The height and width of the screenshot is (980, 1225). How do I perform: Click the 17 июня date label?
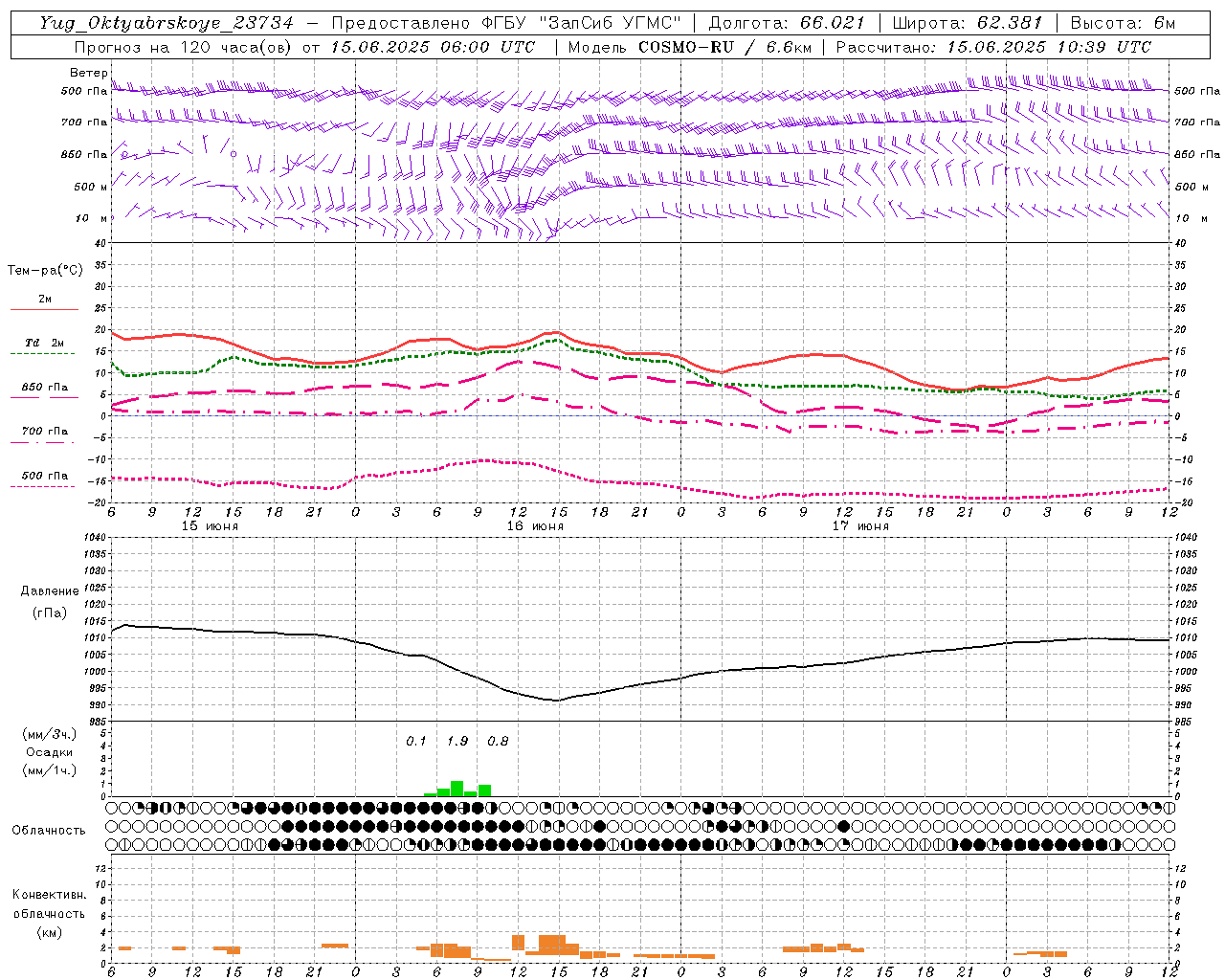coord(860,526)
